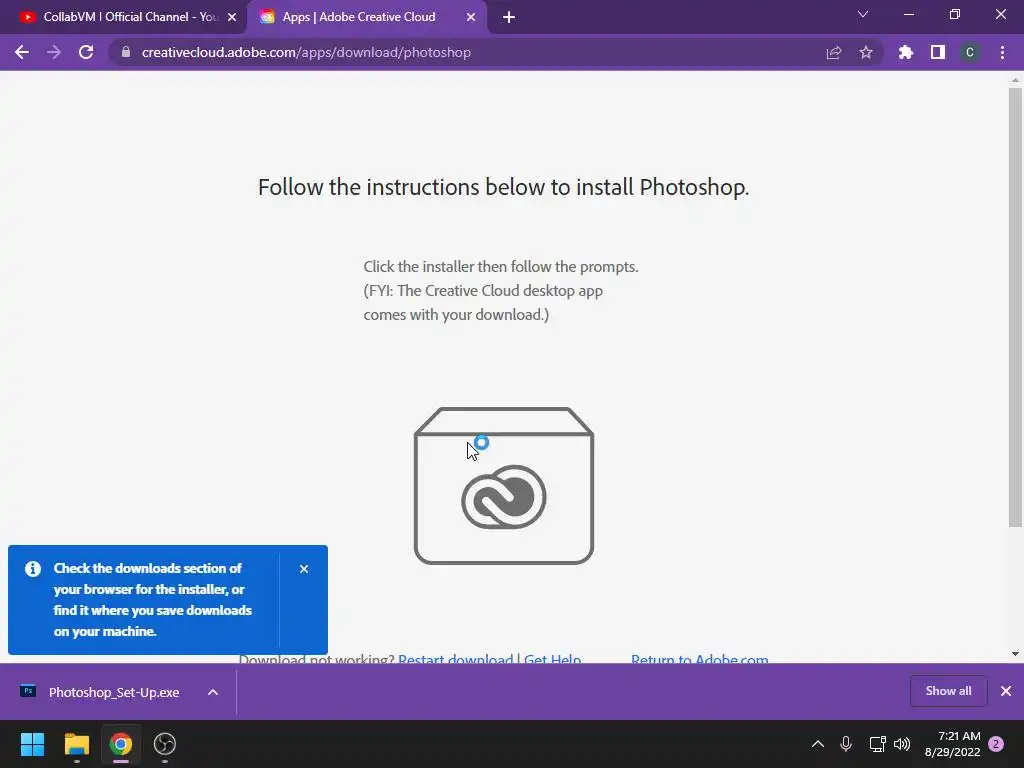The image size is (1024, 768).
Task: Open a new browser tab
Action: coord(509,17)
